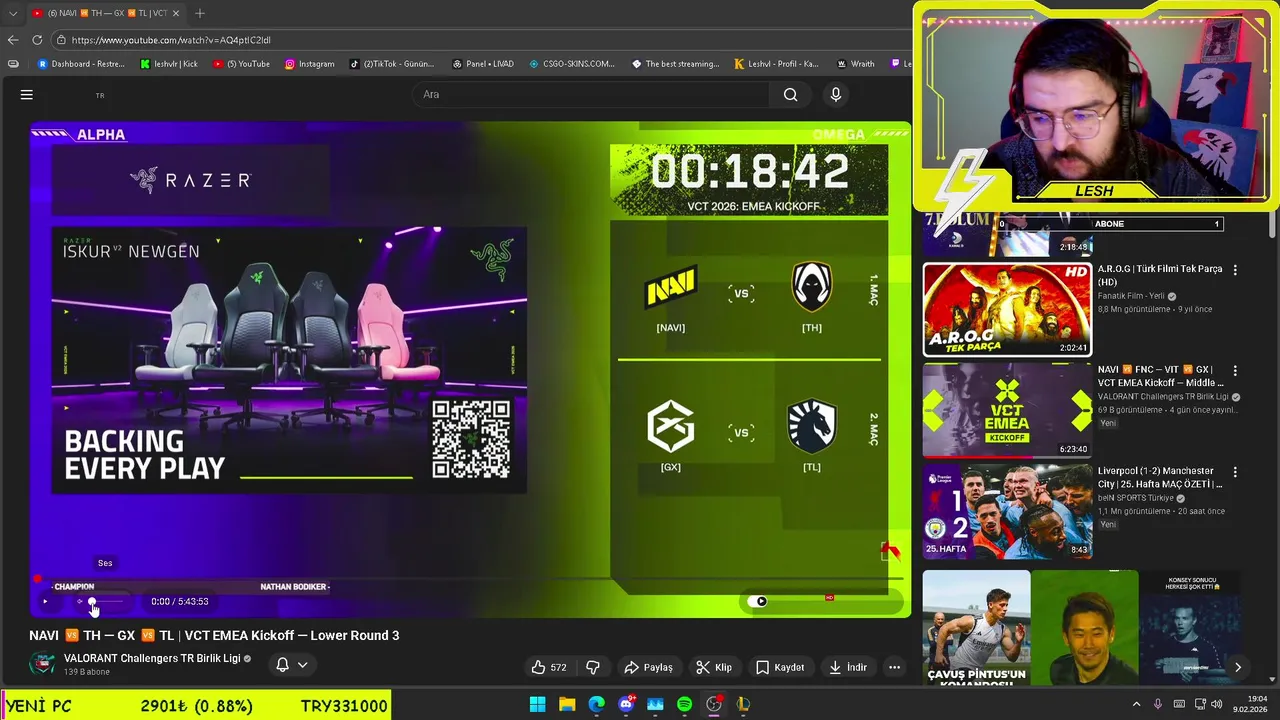Dislike the video with thumbs down
Image resolution: width=1280 pixels, height=720 pixels.
pyautogui.click(x=592, y=667)
